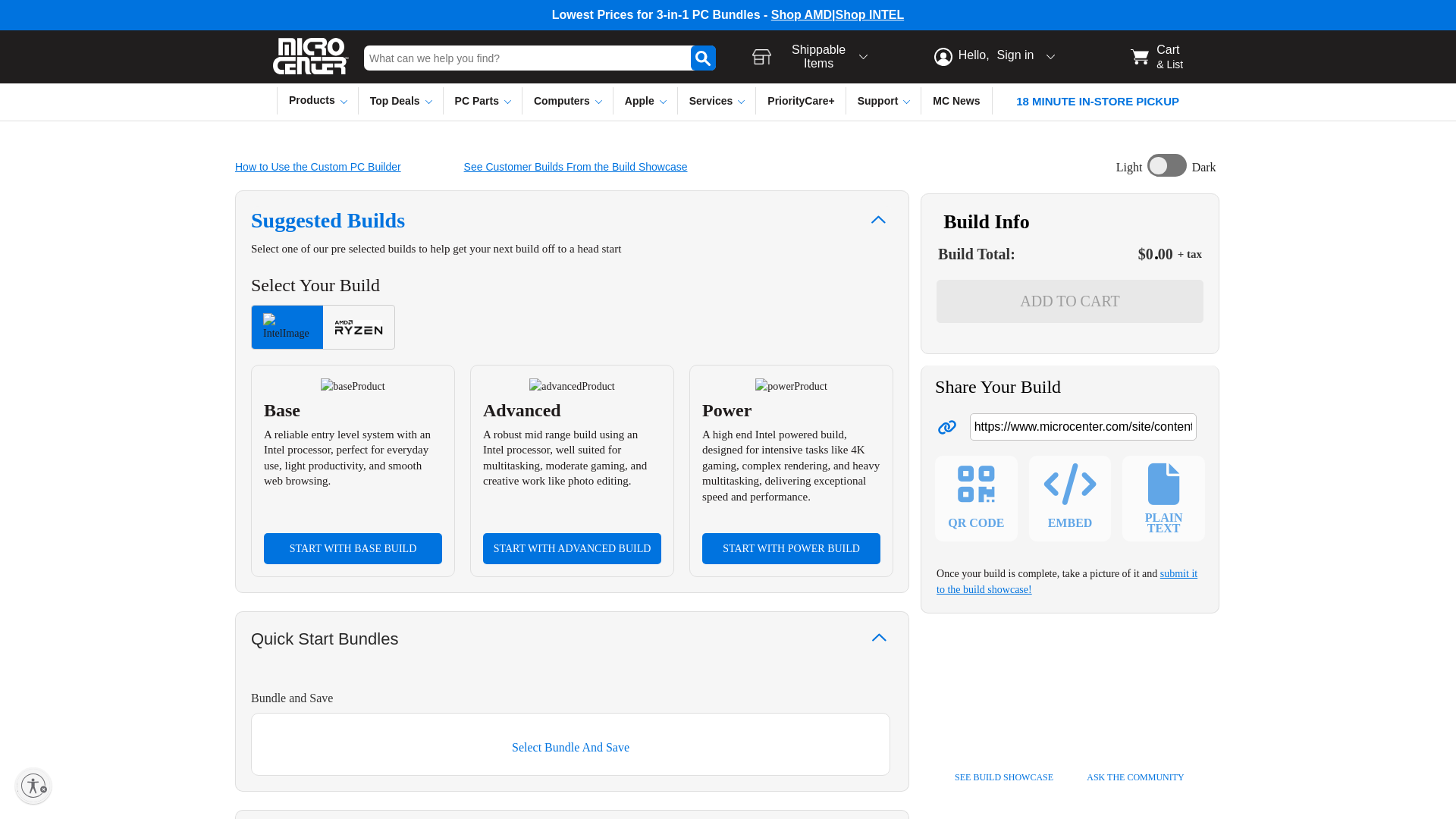Click the user account avatar icon
The height and width of the screenshot is (819, 1456).
(943, 57)
